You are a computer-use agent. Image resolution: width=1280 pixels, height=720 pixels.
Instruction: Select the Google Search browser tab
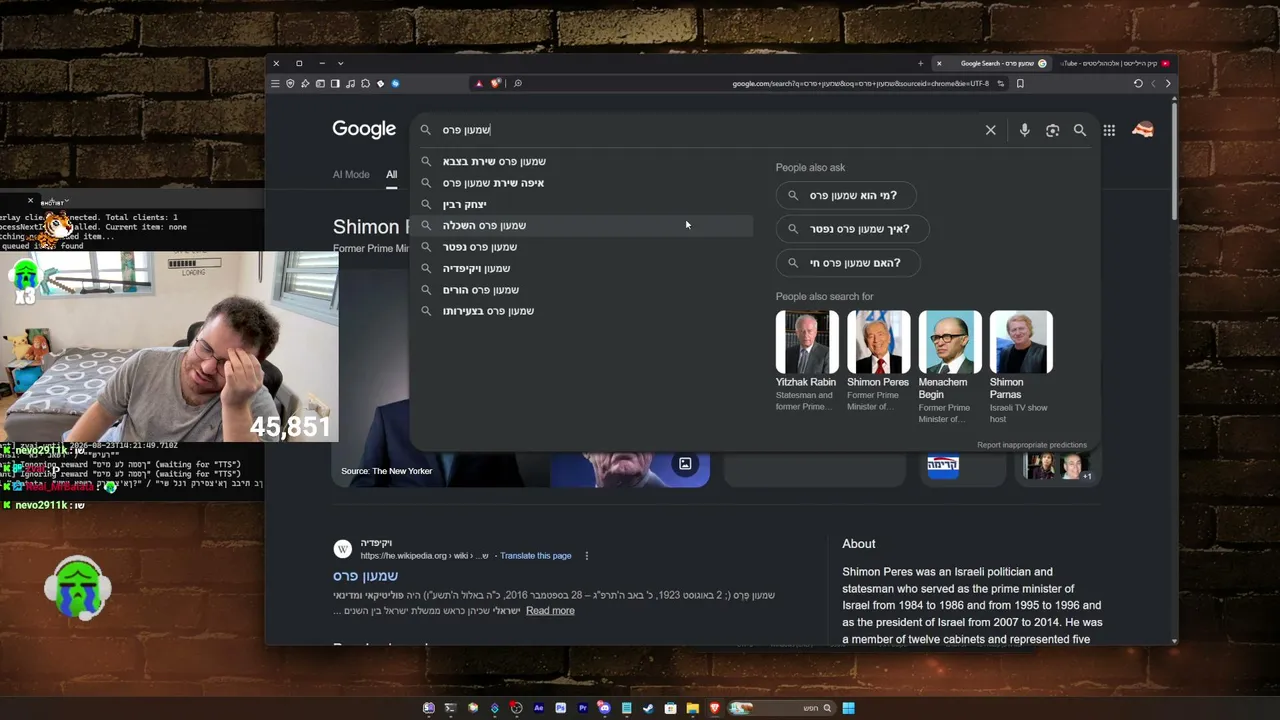click(992, 63)
